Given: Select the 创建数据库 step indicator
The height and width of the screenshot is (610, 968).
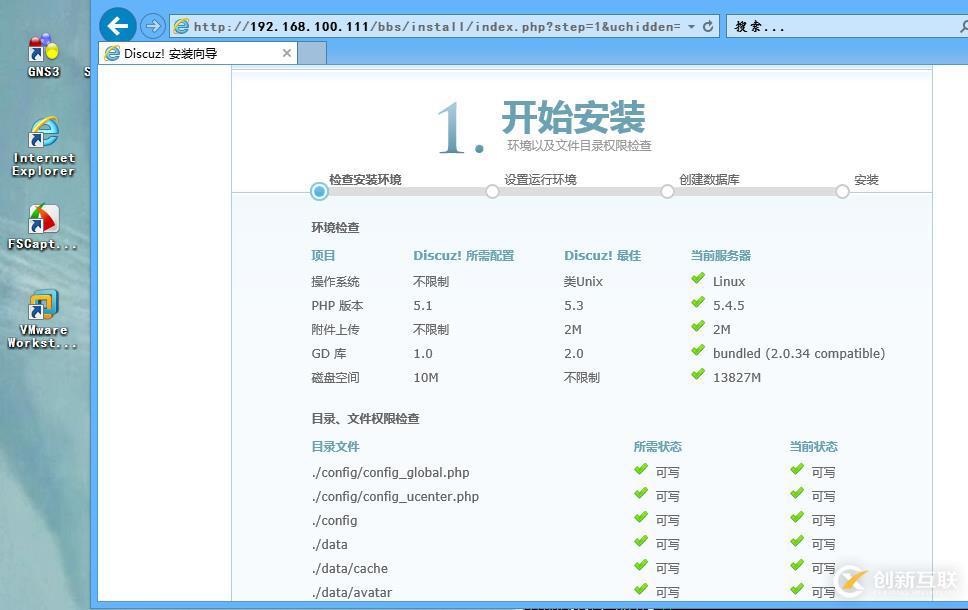Looking at the screenshot, I should point(667,191).
